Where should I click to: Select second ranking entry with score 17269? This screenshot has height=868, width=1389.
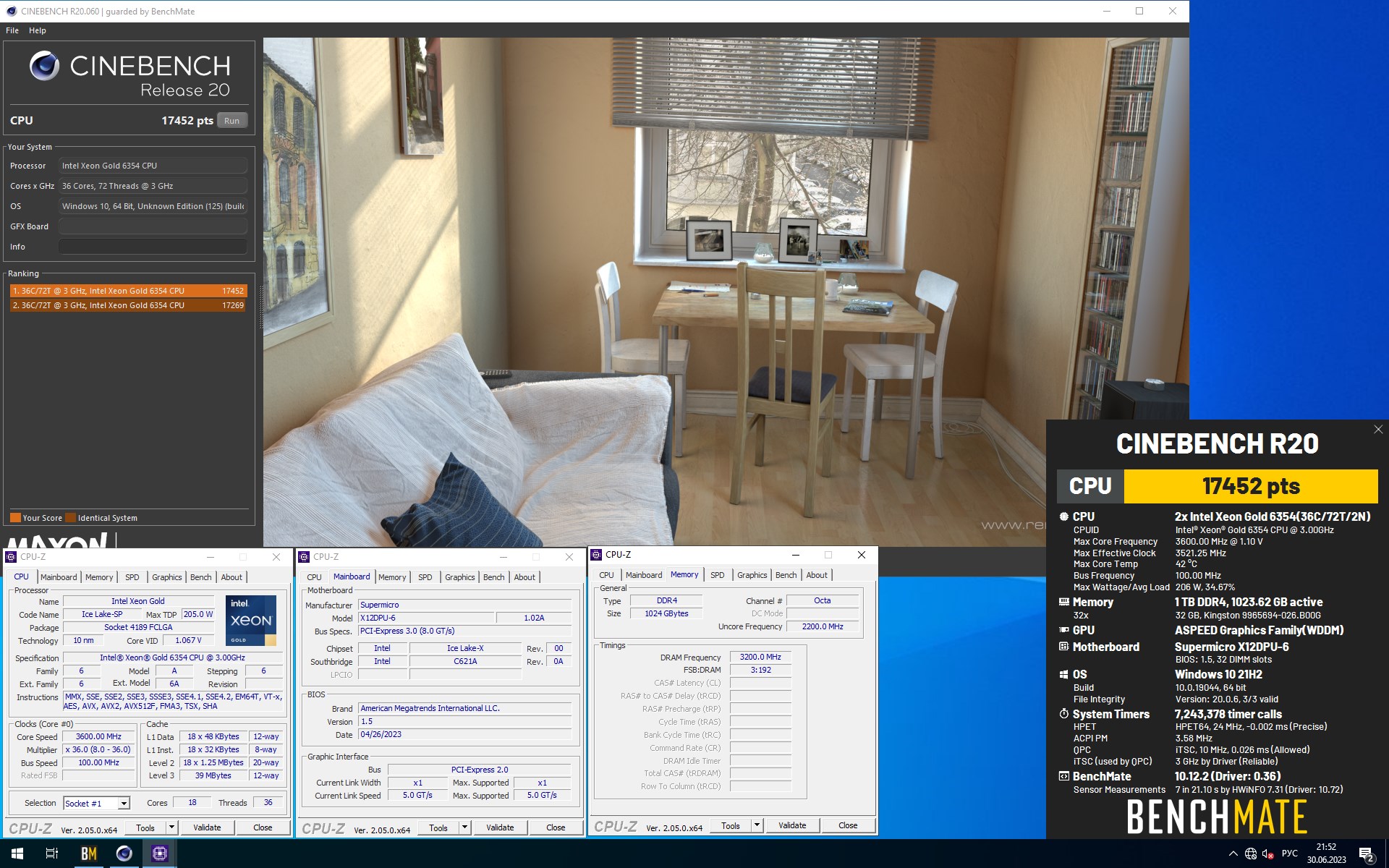pyautogui.click(x=128, y=305)
